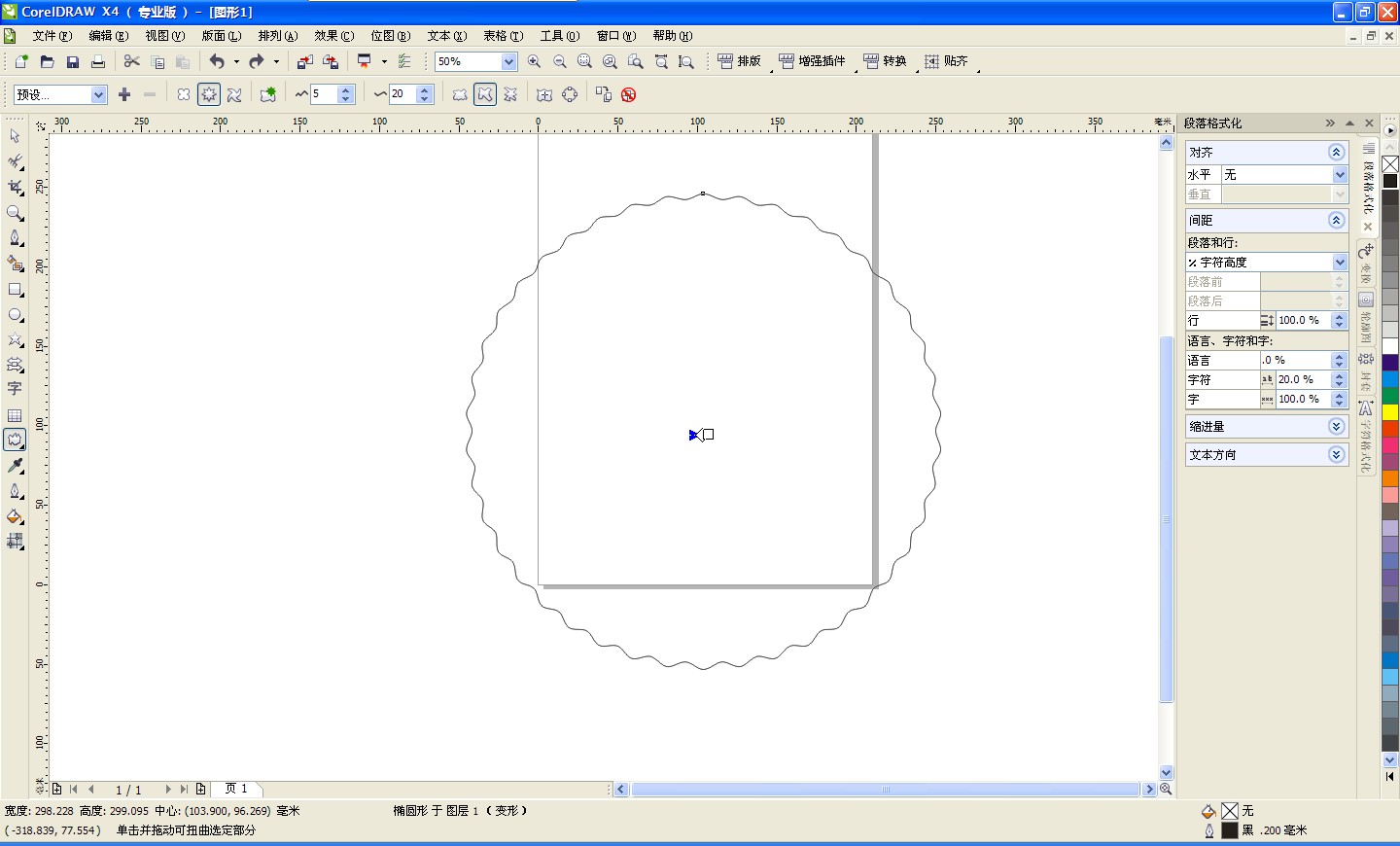
Task: Select the Basic Shapes arrow tool
Action: pyautogui.click(x=15, y=365)
